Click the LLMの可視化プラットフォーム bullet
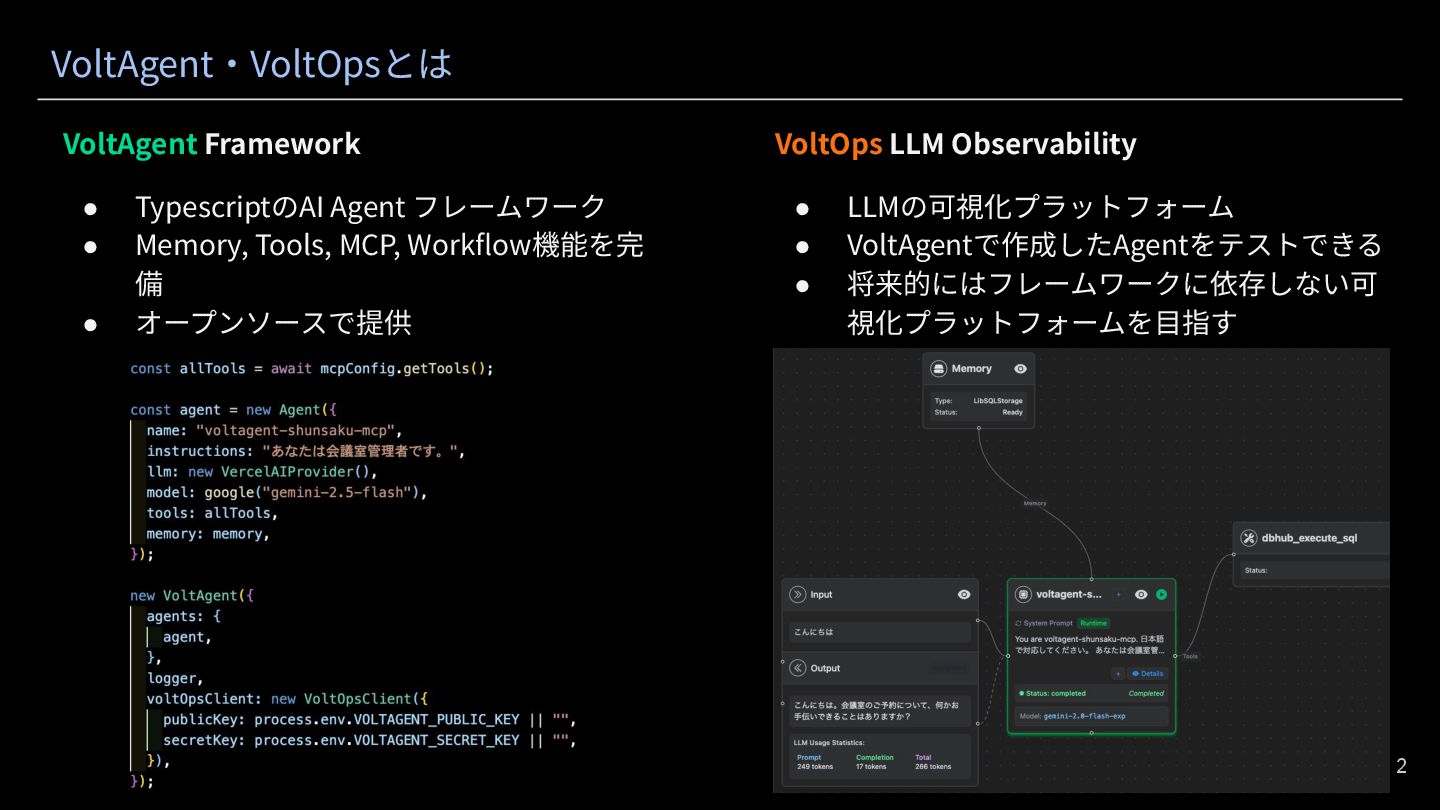 point(1040,207)
